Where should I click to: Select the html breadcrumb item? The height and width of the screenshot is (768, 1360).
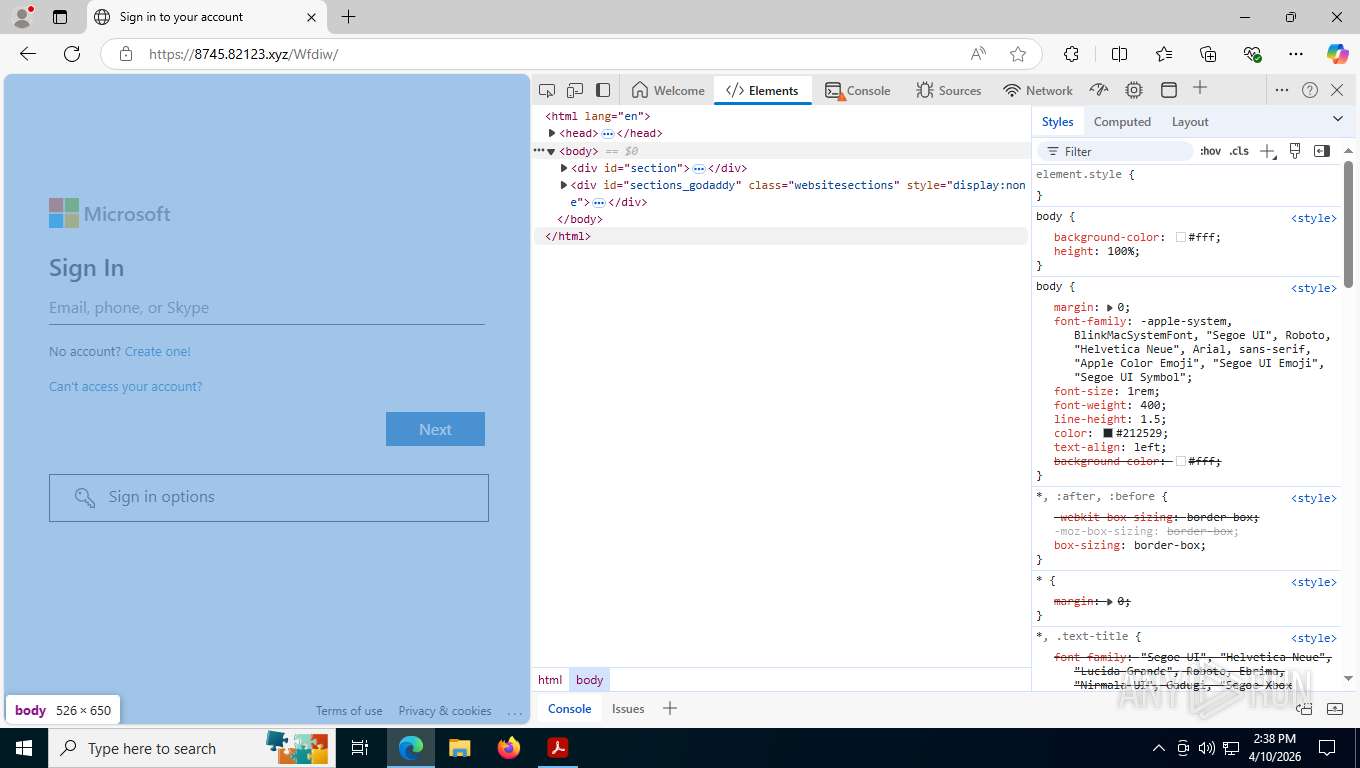(550, 680)
